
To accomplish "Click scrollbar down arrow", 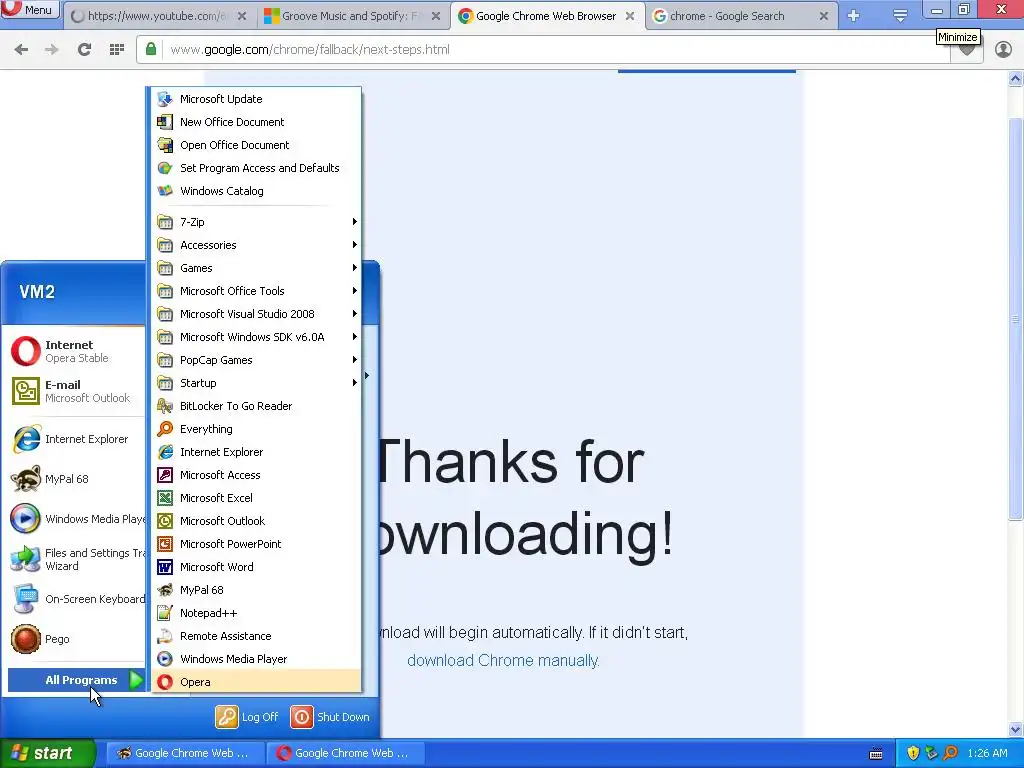I will [1016, 729].
